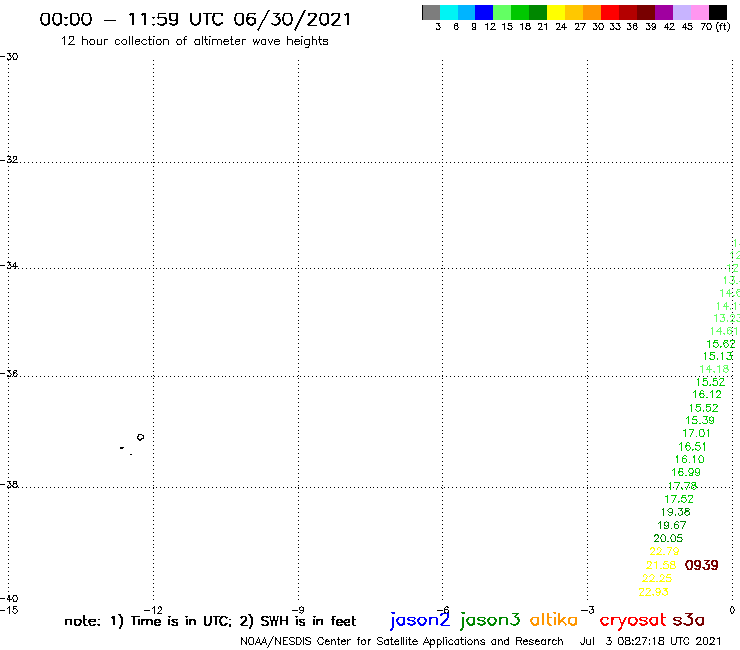Click the yellow swatch in the color scale
Viewport: 740px width, 650px height.
556,12
